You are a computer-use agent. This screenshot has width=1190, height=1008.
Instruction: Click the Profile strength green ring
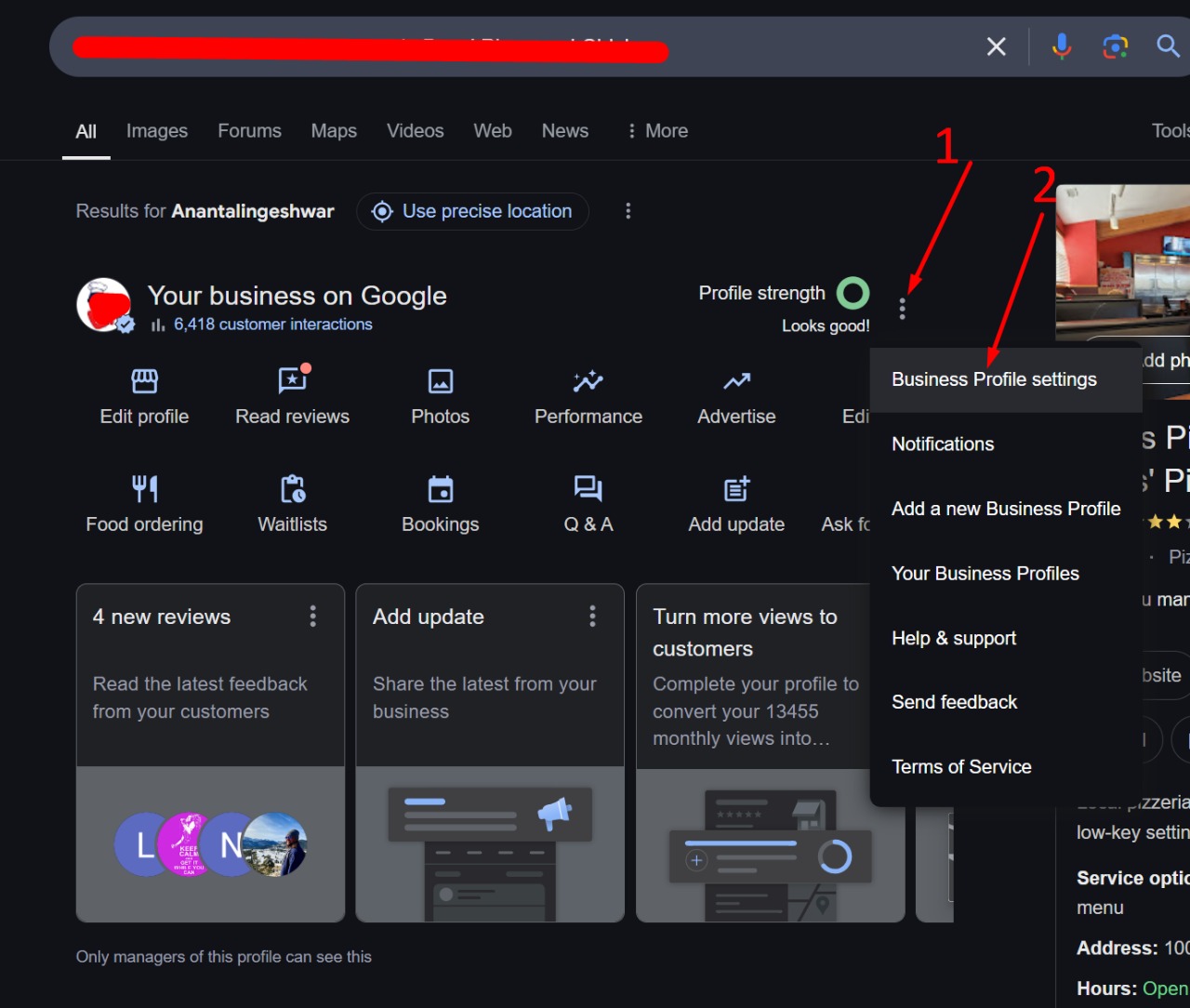853,294
